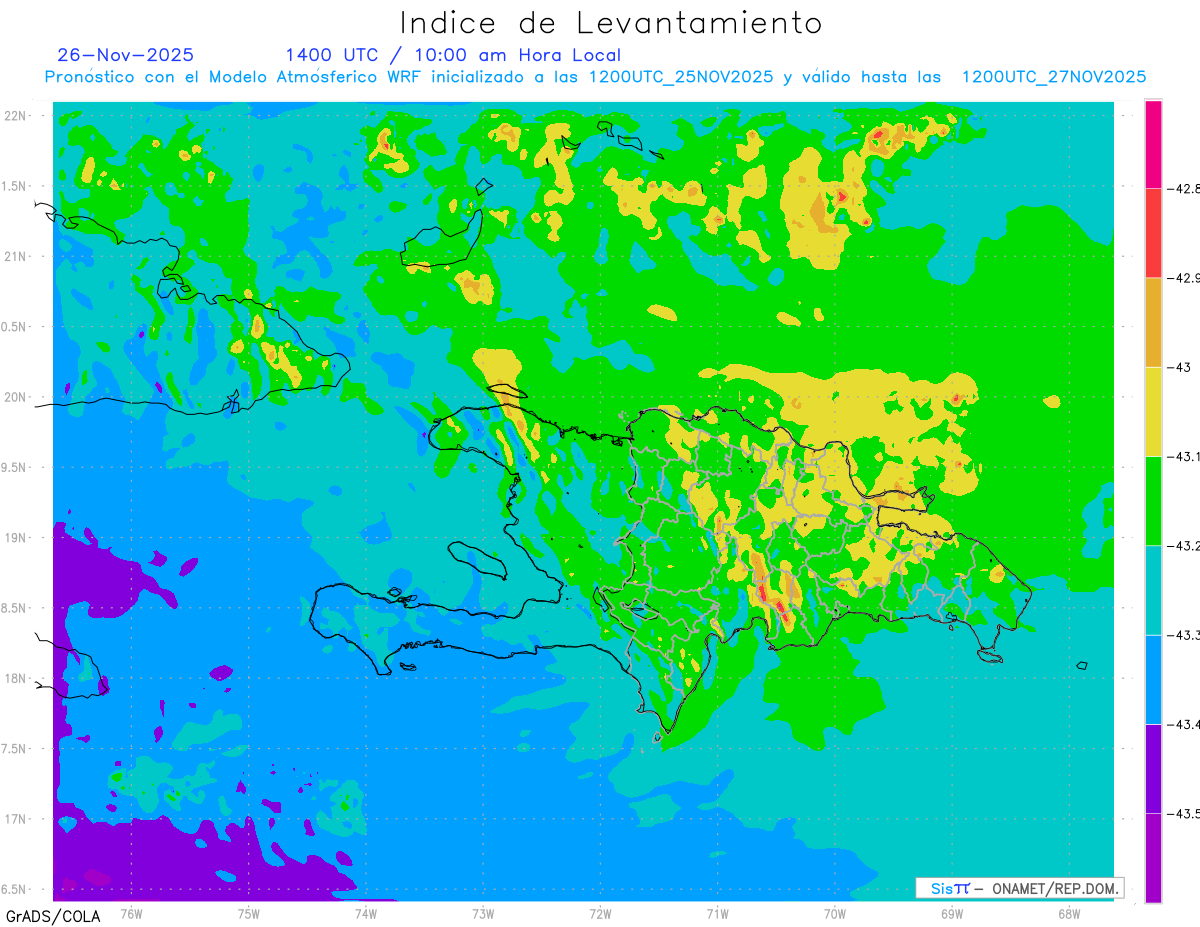Click the '1400 UTC / 10:00 am Hora Local' text
Screen dimensions: 1200x927
453,55
